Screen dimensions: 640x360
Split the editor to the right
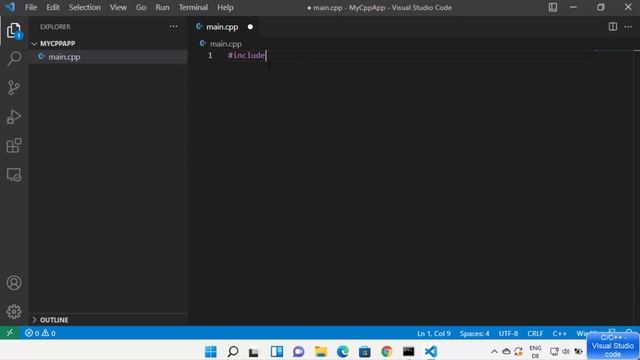pos(613,27)
